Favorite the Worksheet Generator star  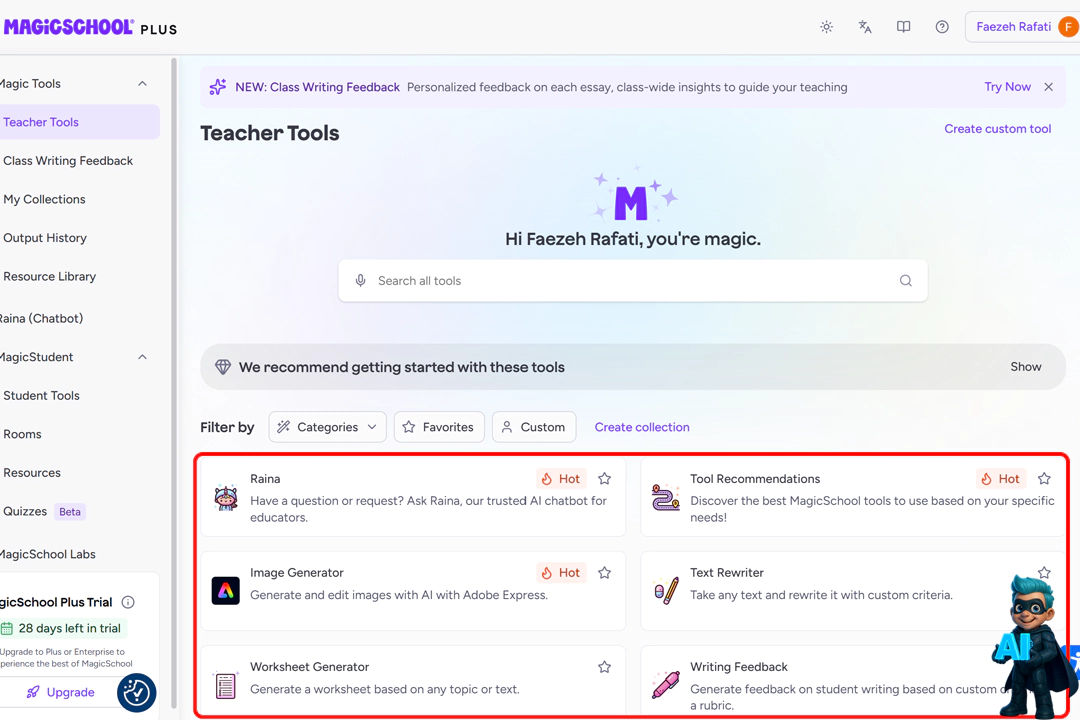604,666
